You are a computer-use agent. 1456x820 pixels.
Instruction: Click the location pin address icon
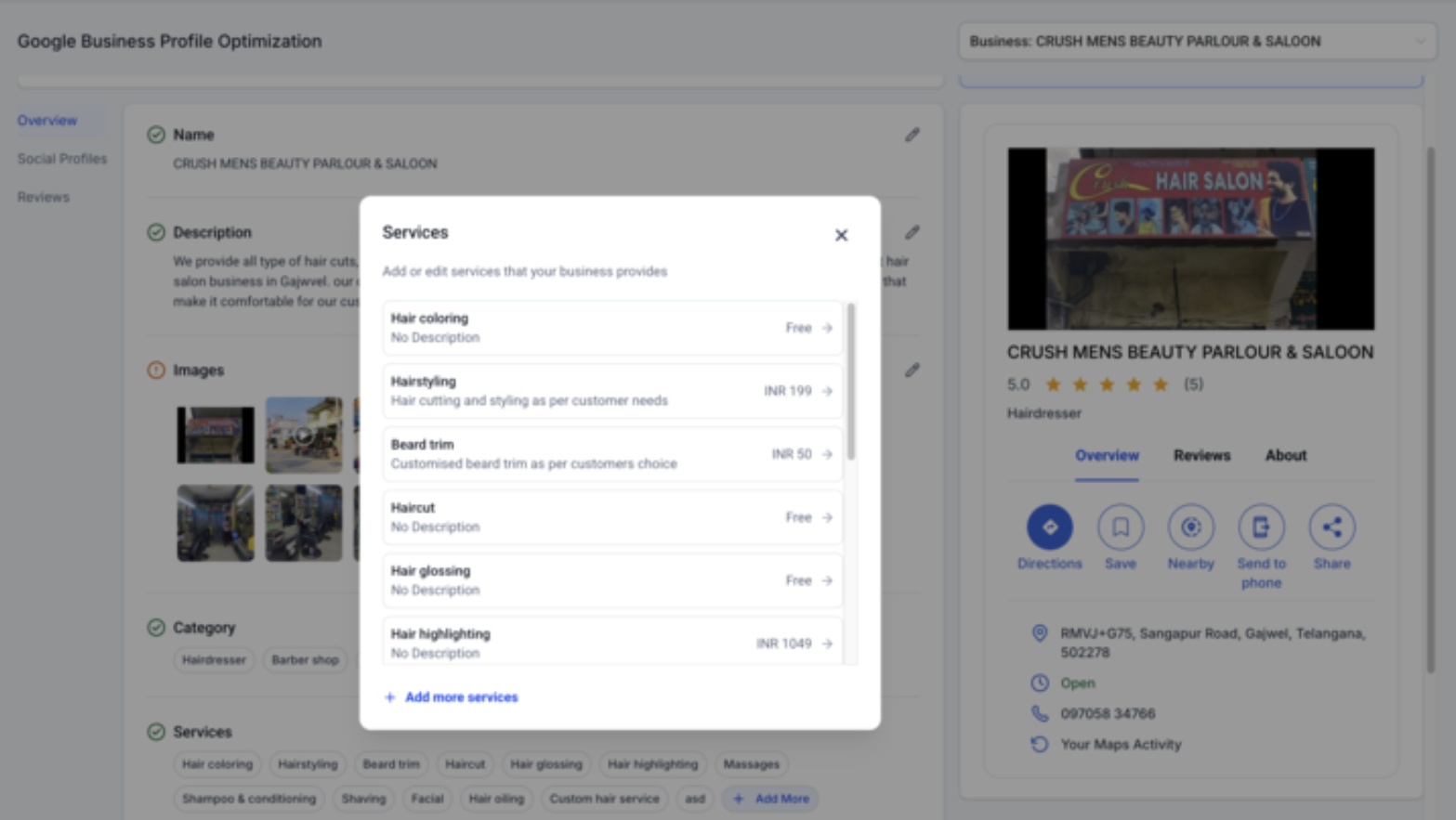tap(1040, 633)
